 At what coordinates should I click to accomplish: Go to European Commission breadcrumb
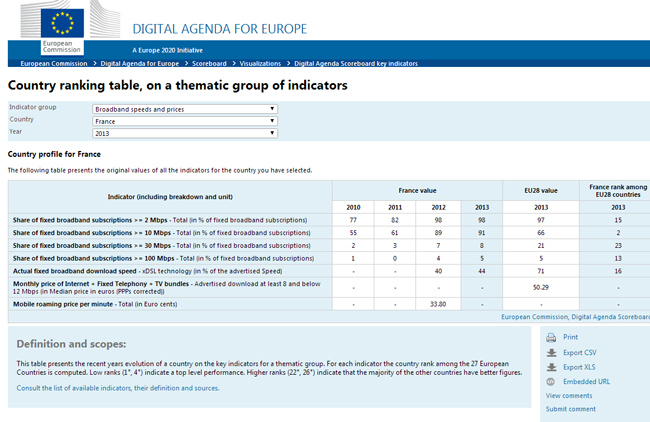tap(53, 63)
